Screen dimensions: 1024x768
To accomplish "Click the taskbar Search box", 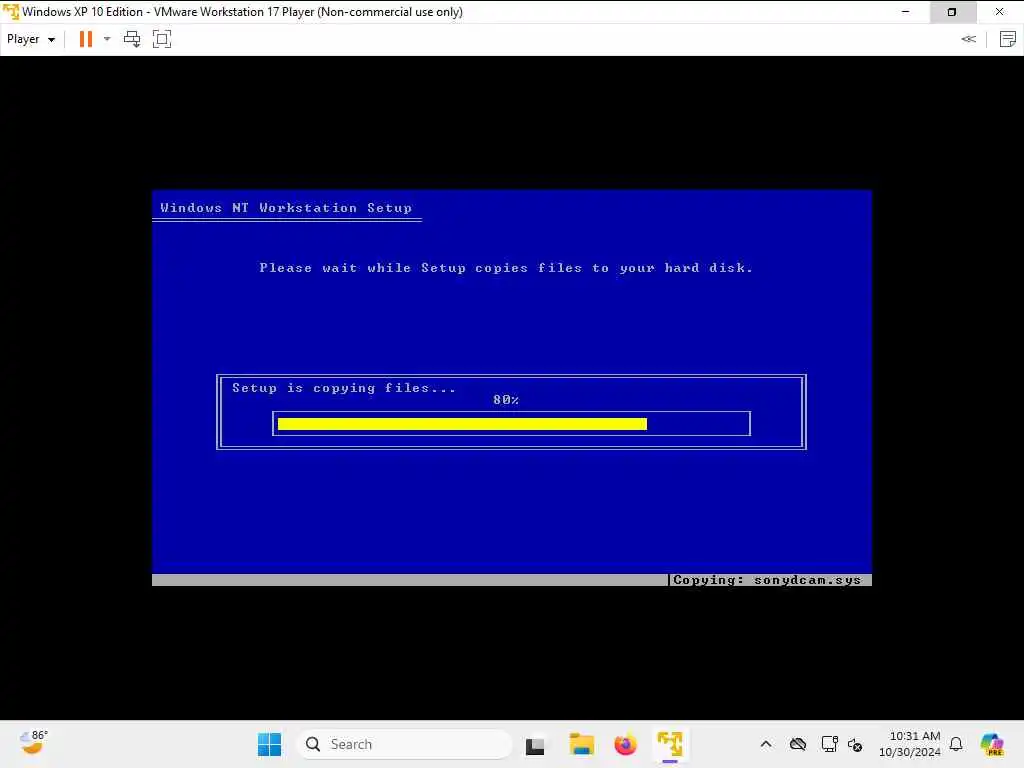I will [404, 744].
